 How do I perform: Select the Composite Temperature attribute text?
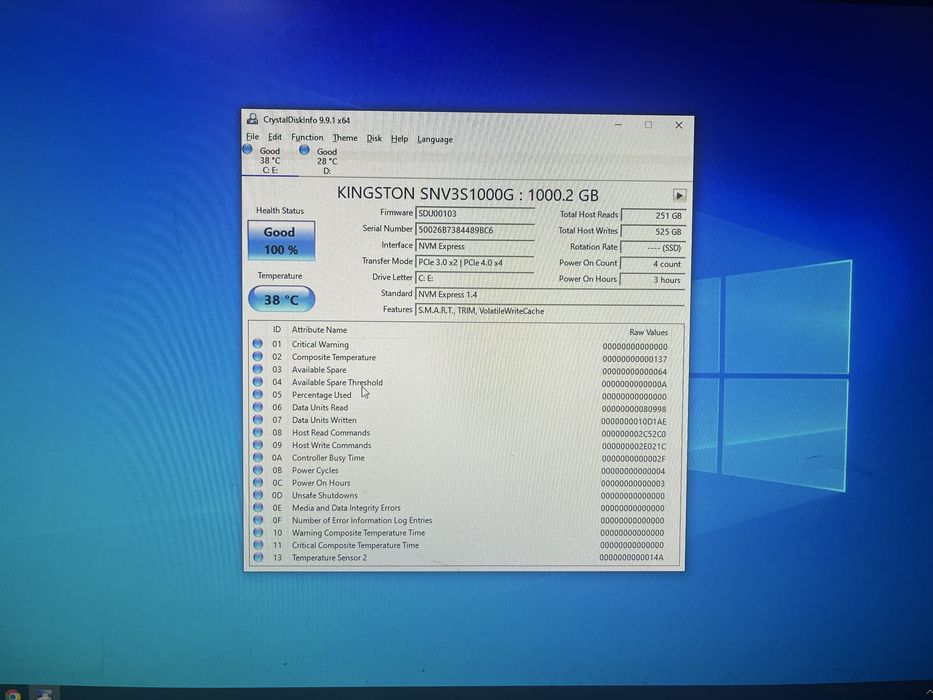click(x=334, y=357)
